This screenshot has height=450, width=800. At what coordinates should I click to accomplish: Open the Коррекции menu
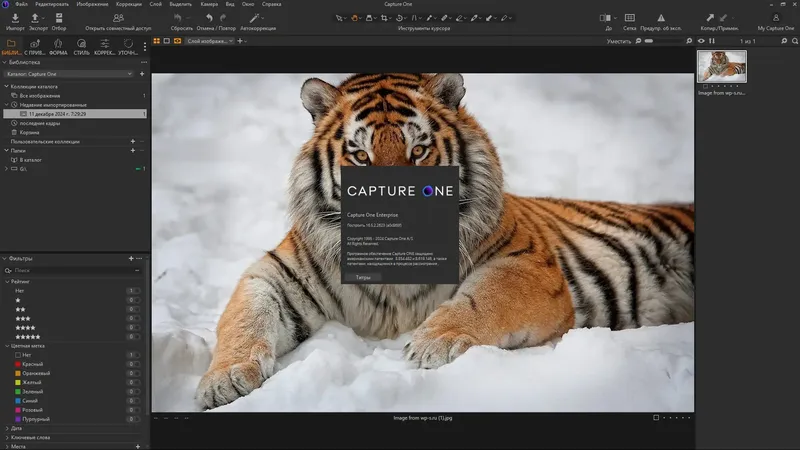point(128,5)
